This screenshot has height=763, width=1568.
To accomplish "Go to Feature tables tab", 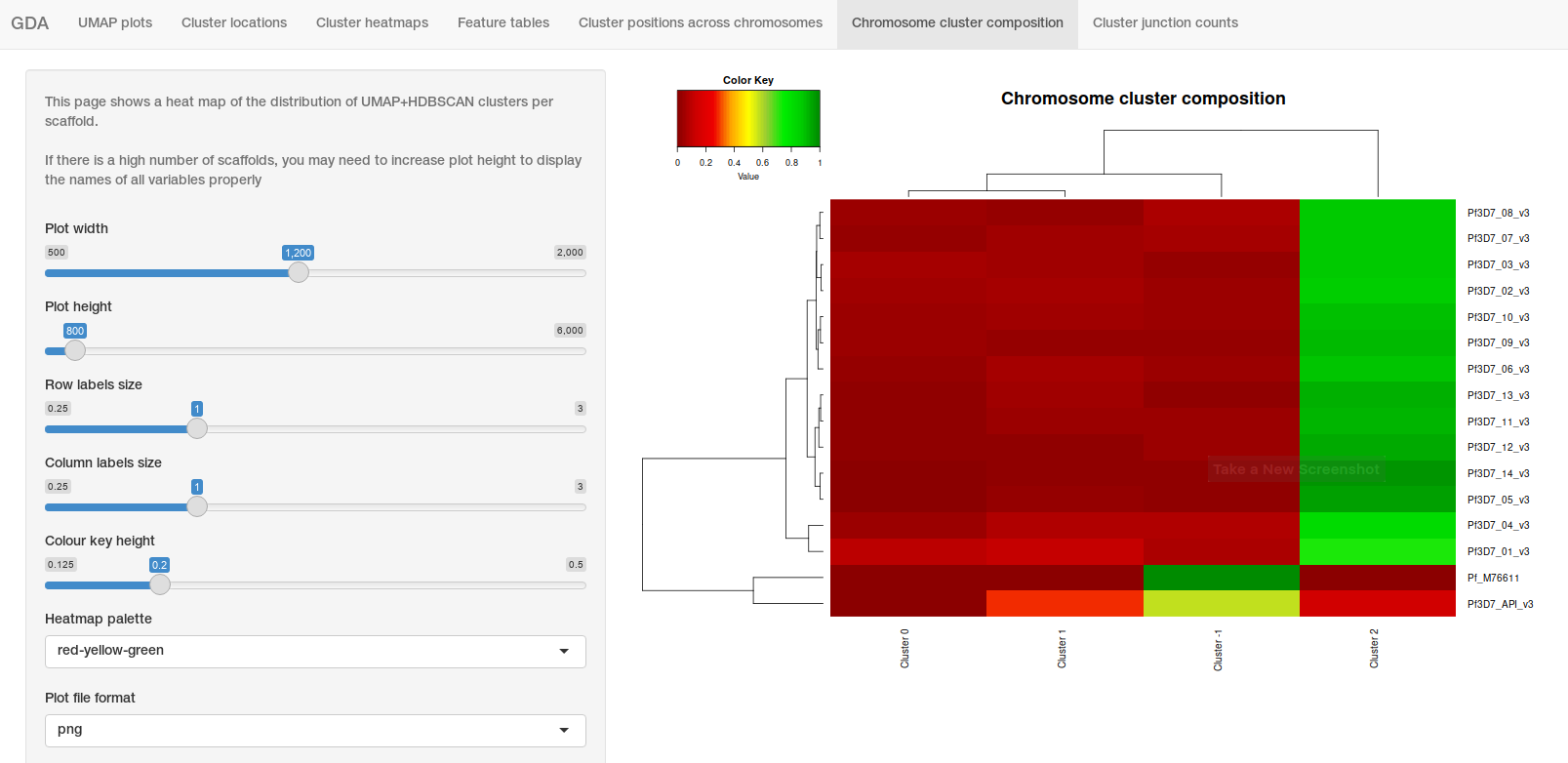I will pyautogui.click(x=503, y=22).
